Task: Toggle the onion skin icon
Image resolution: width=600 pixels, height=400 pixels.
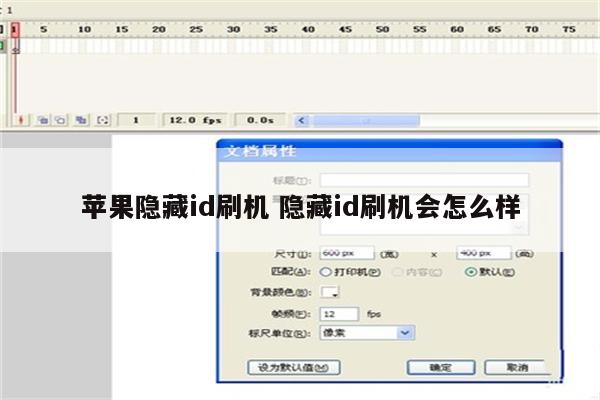Action: point(43,120)
